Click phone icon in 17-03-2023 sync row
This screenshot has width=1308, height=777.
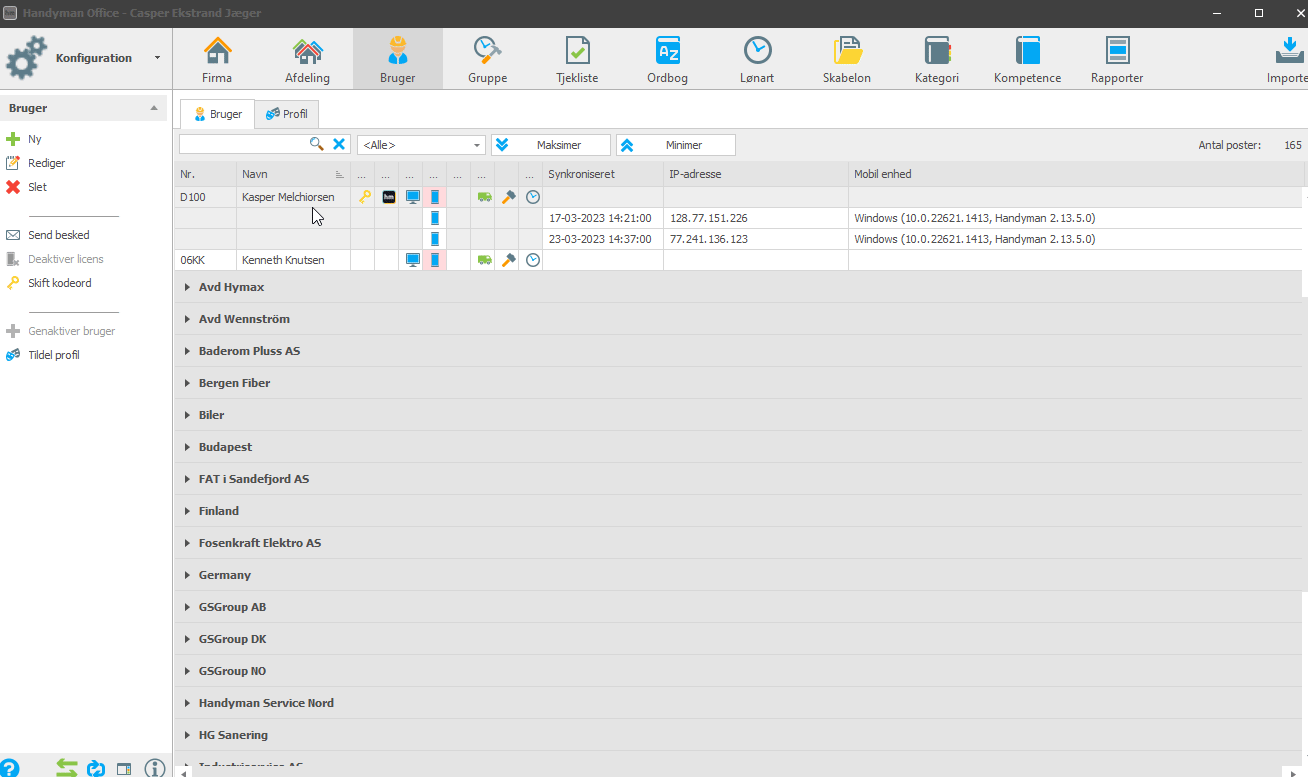click(x=435, y=218)
